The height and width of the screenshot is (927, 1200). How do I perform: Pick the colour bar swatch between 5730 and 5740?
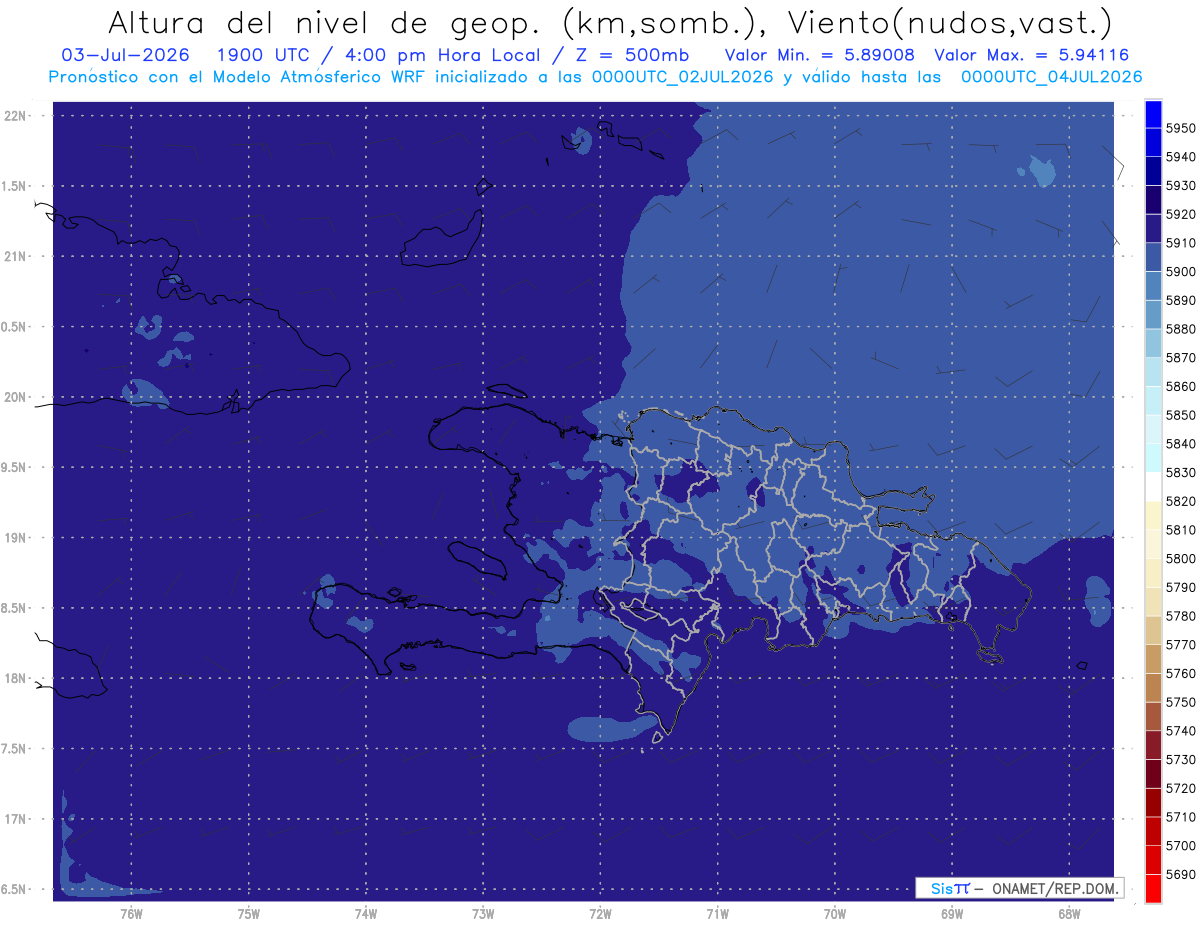pyautogui.click(x=1153, y=745)
